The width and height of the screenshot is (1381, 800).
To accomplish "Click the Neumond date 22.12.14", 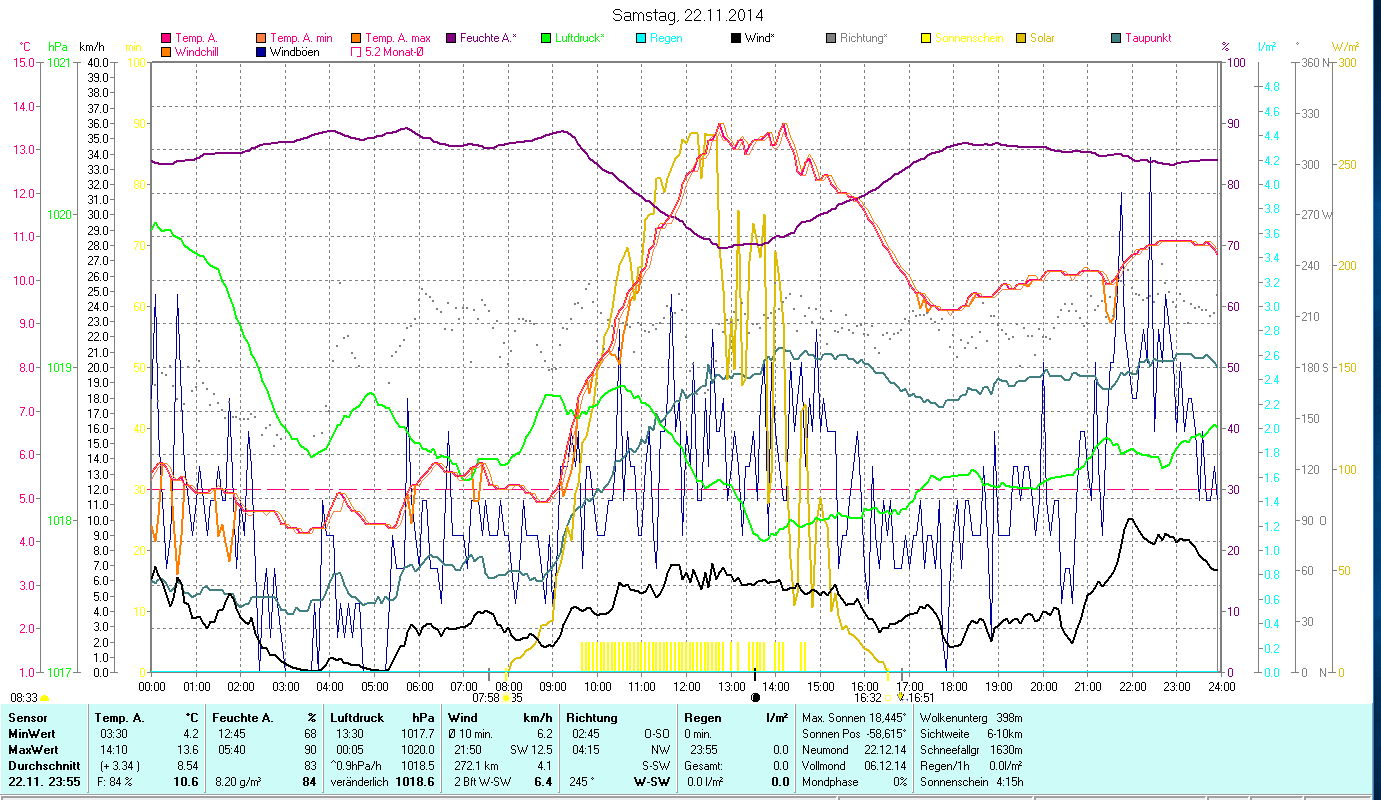I will pyautogui.click(x=884, y=749).
